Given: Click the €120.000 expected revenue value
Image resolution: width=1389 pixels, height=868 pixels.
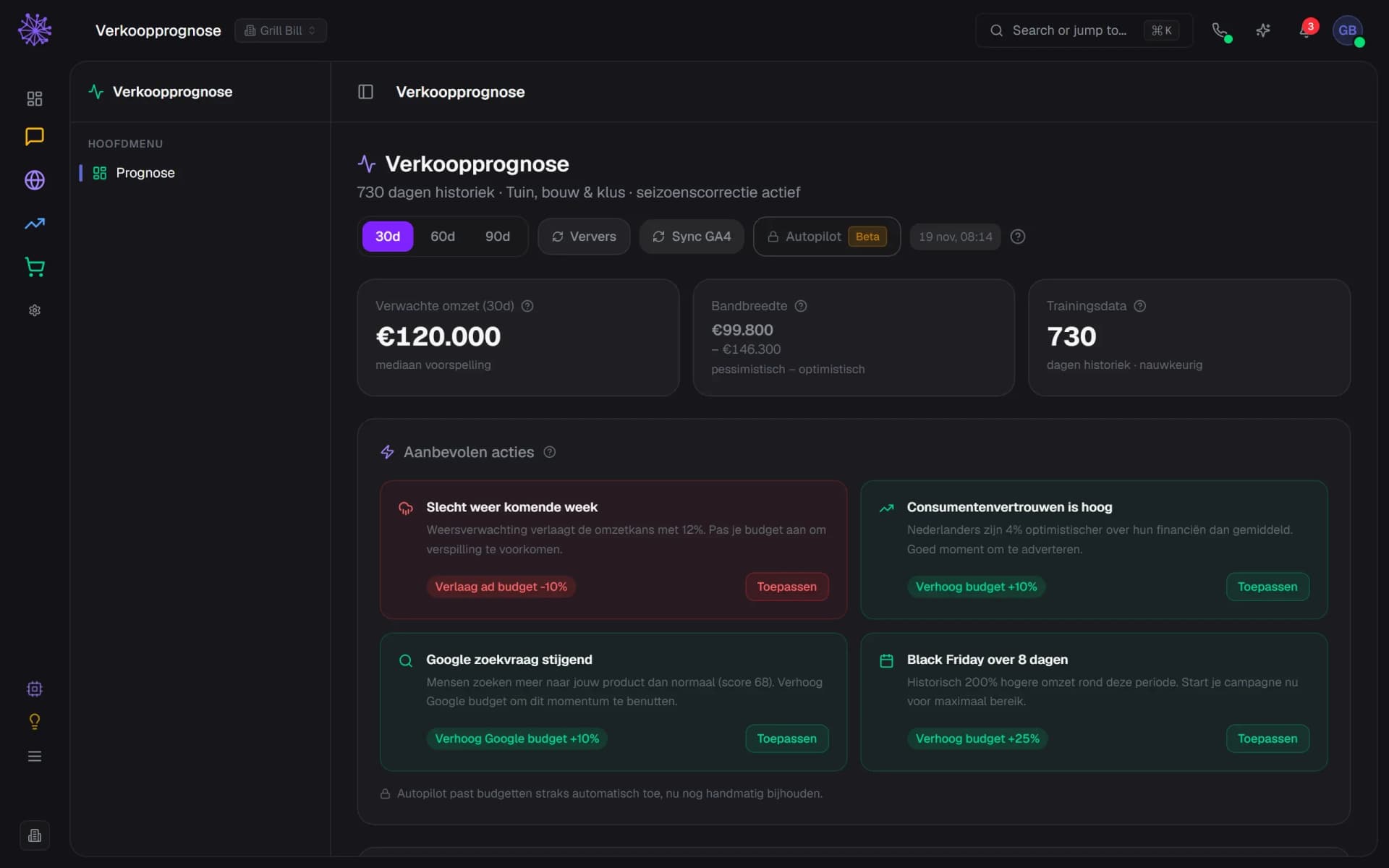Looking at the screenshot, I should [438, 336].
